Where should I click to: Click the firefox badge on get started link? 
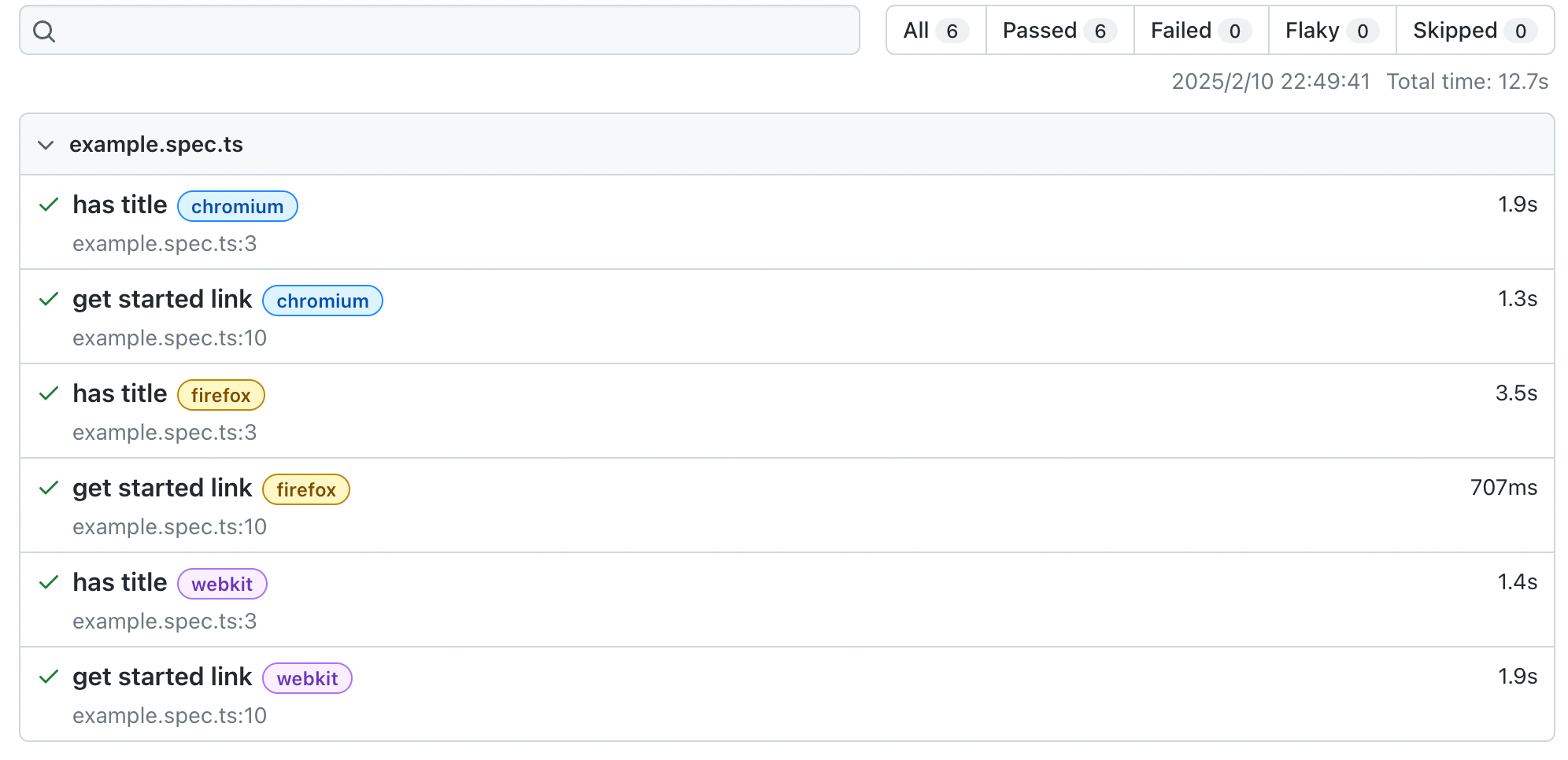coord(305,489)
